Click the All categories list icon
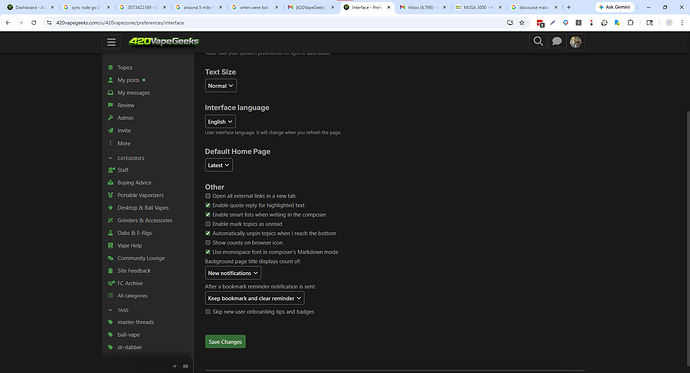Viewport: 690px width, 373px height. [110, 296]
